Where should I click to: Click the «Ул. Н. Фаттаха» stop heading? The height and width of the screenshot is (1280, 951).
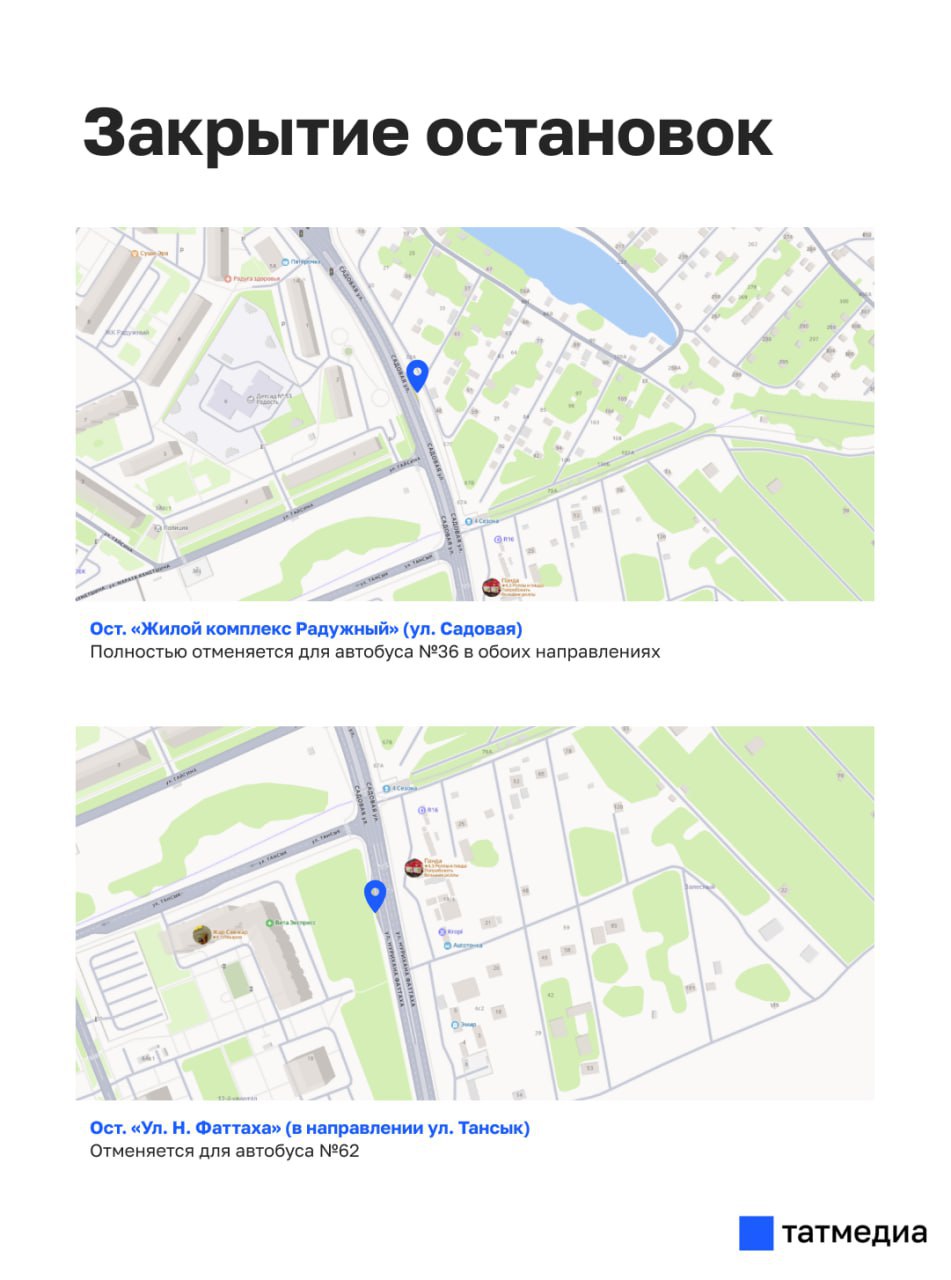310,1128
